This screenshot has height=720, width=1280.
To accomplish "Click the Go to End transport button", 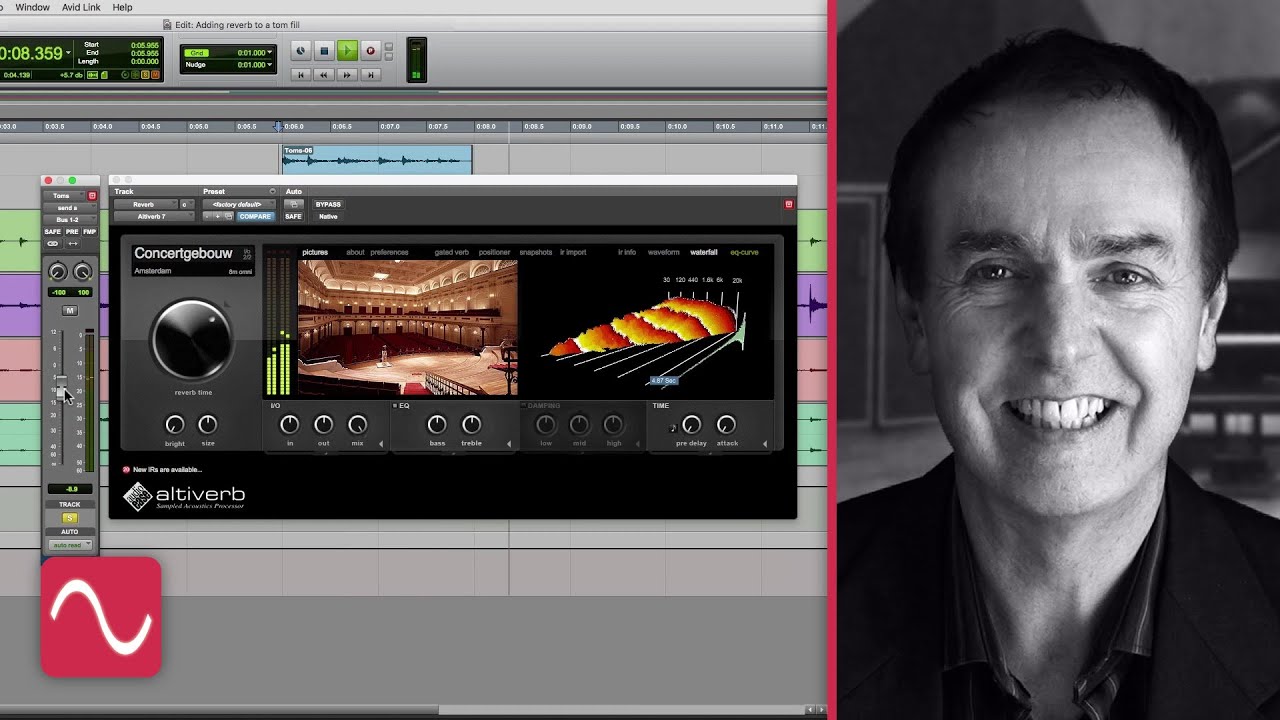I will click(x=370, y=75).
